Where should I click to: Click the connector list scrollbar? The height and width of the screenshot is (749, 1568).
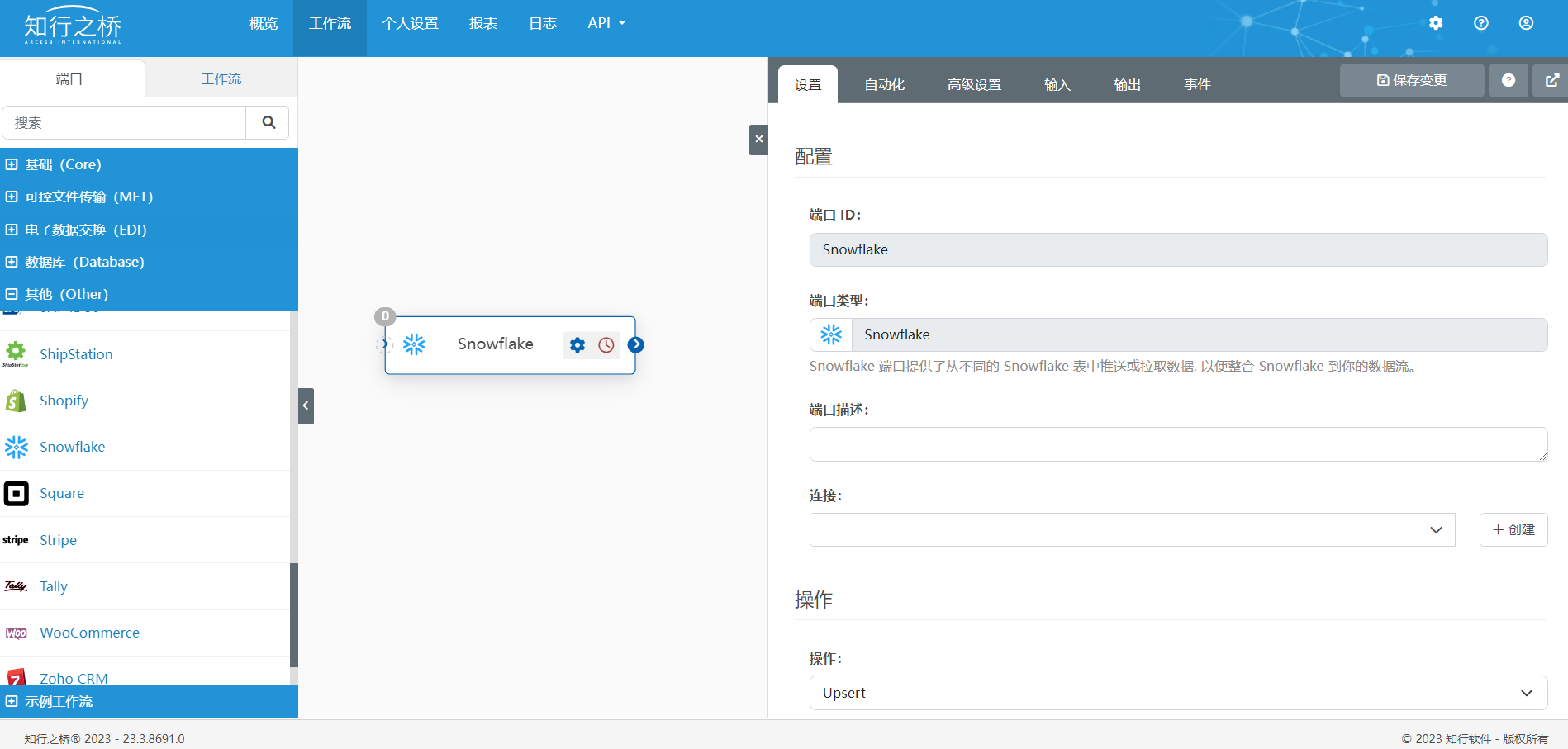click(x=294, y=614)
